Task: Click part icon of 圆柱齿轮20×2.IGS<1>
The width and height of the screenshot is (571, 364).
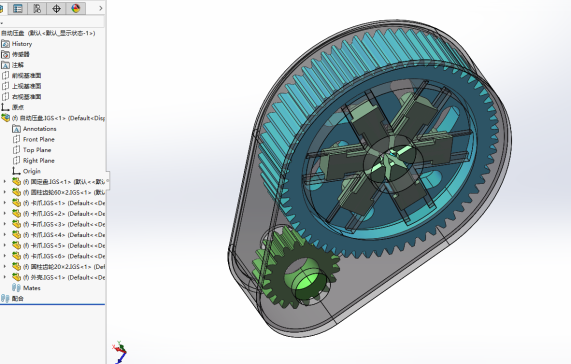Action: 16,266
